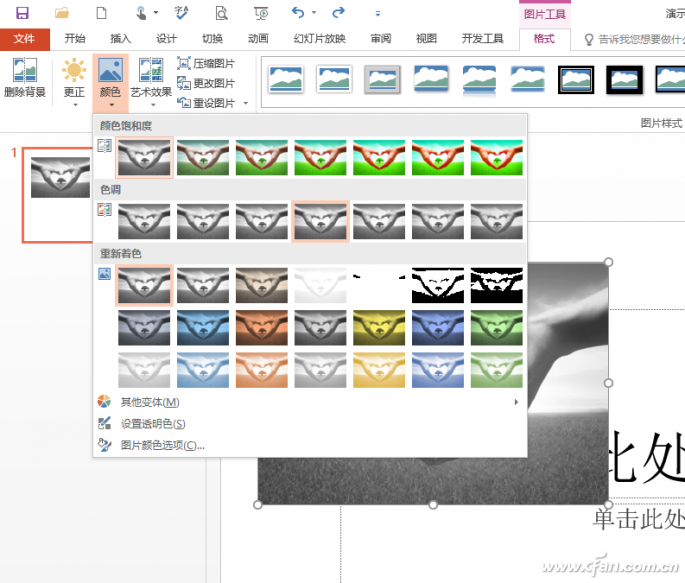Viewport: 685px width, 583px height.
Task: Select slide 1 thumbnail in slide panel
Action: click(58, 195)
